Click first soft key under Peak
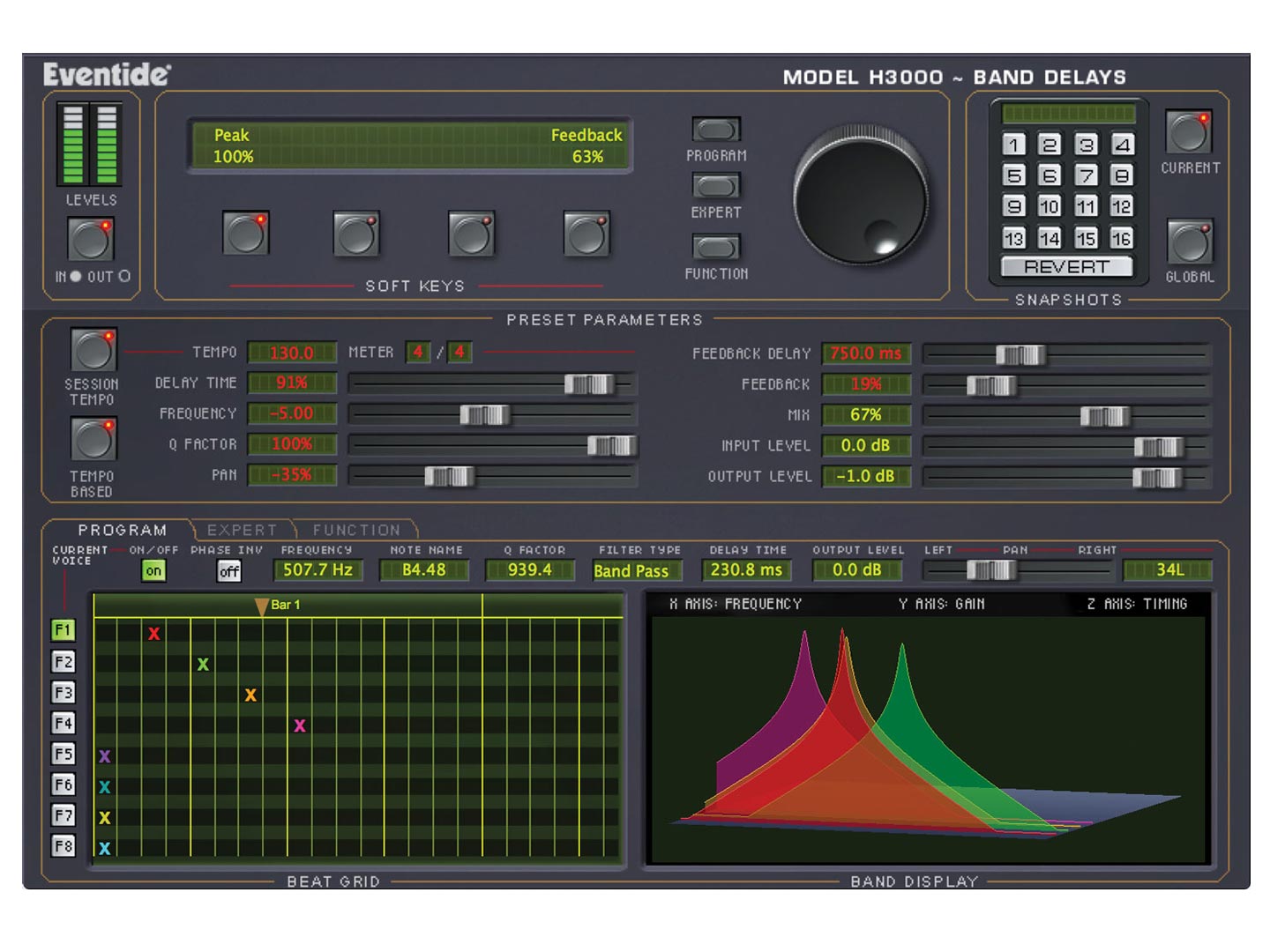The image size is (1270, 952). click(246, 234)
